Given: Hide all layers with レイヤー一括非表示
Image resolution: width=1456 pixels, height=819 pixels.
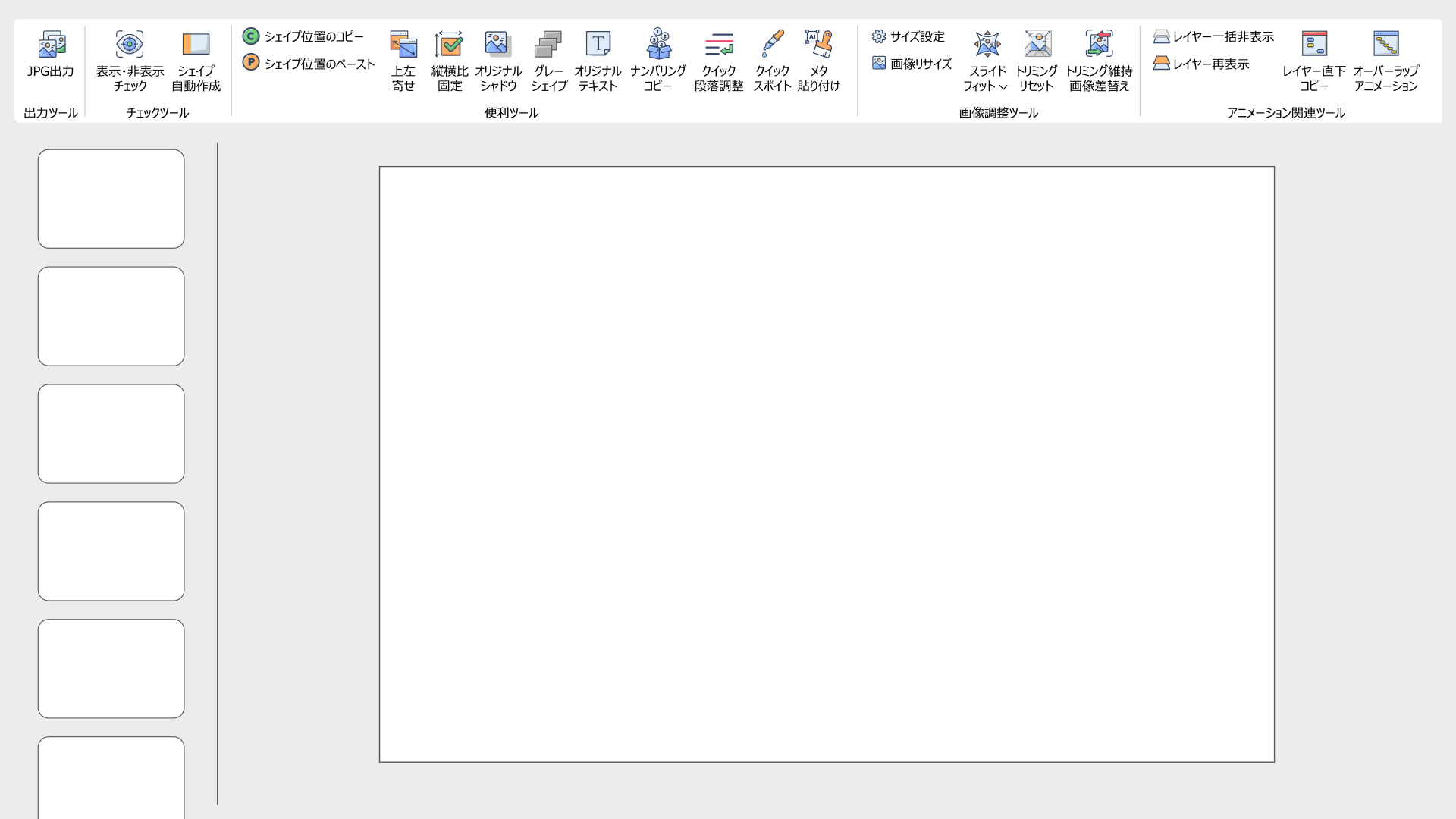Looking at the screenshot, I should pos(1213,36).
